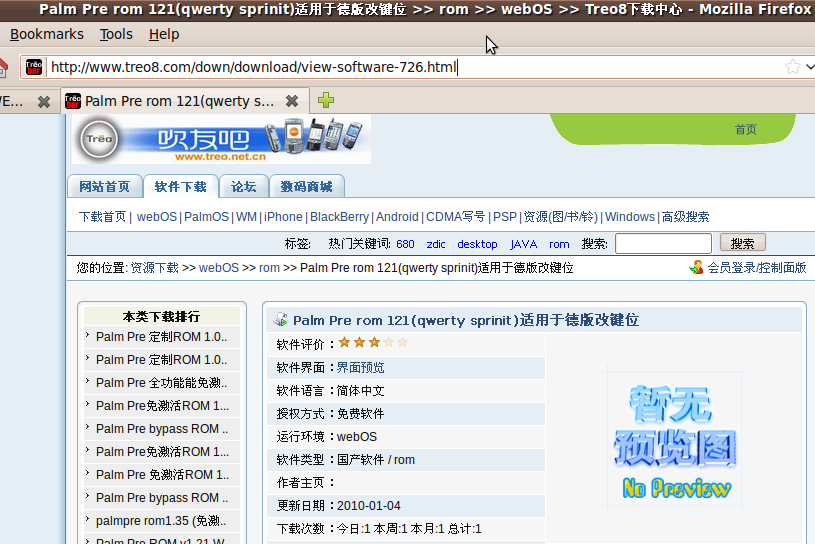Open first Palm Pre 定制ROM 1.0.. ranking entry
Viewport: 815px width, 544px height.
coord(162,337)
